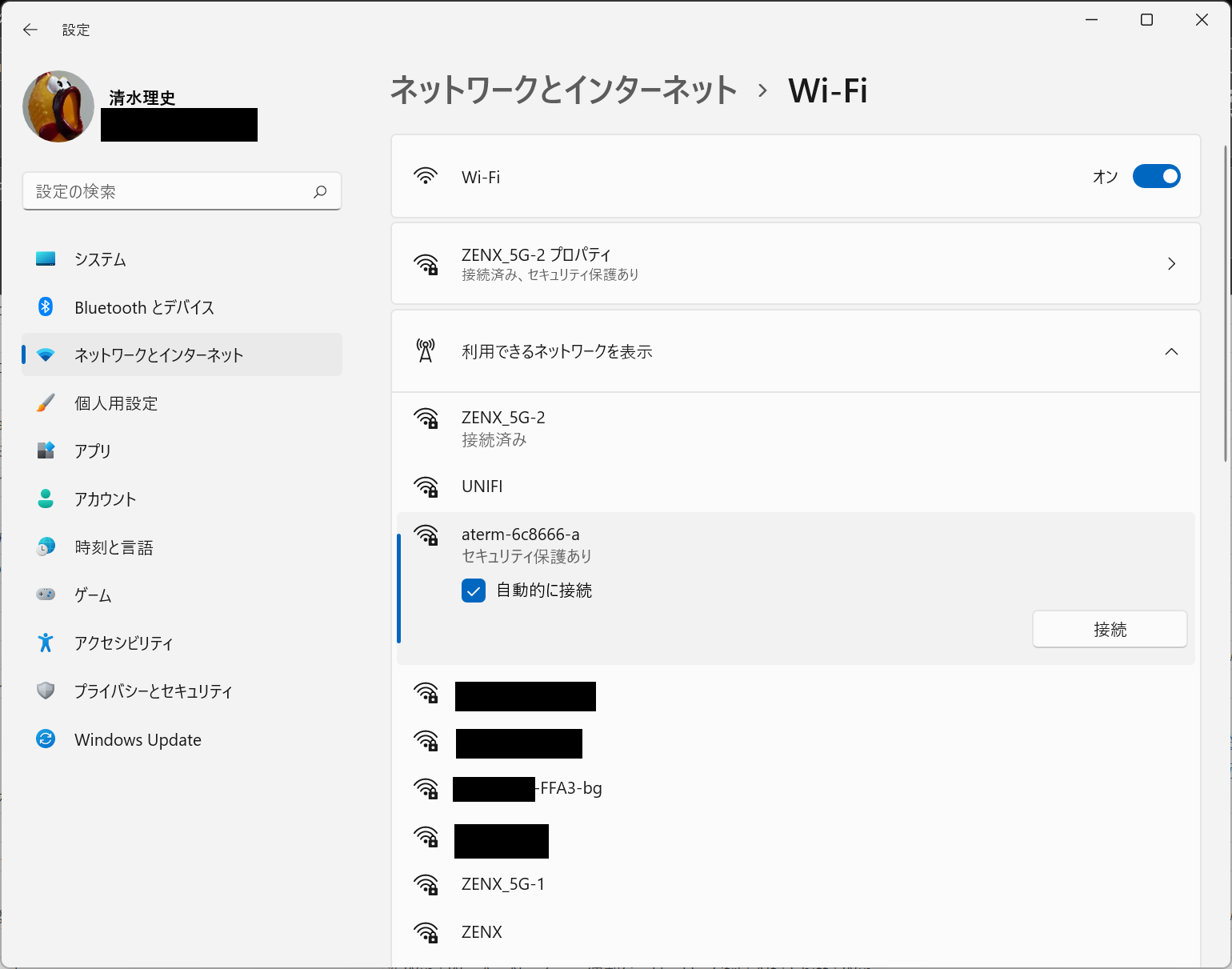Uncheck 自動的に接続 checkbox

(x=474, y=591)
